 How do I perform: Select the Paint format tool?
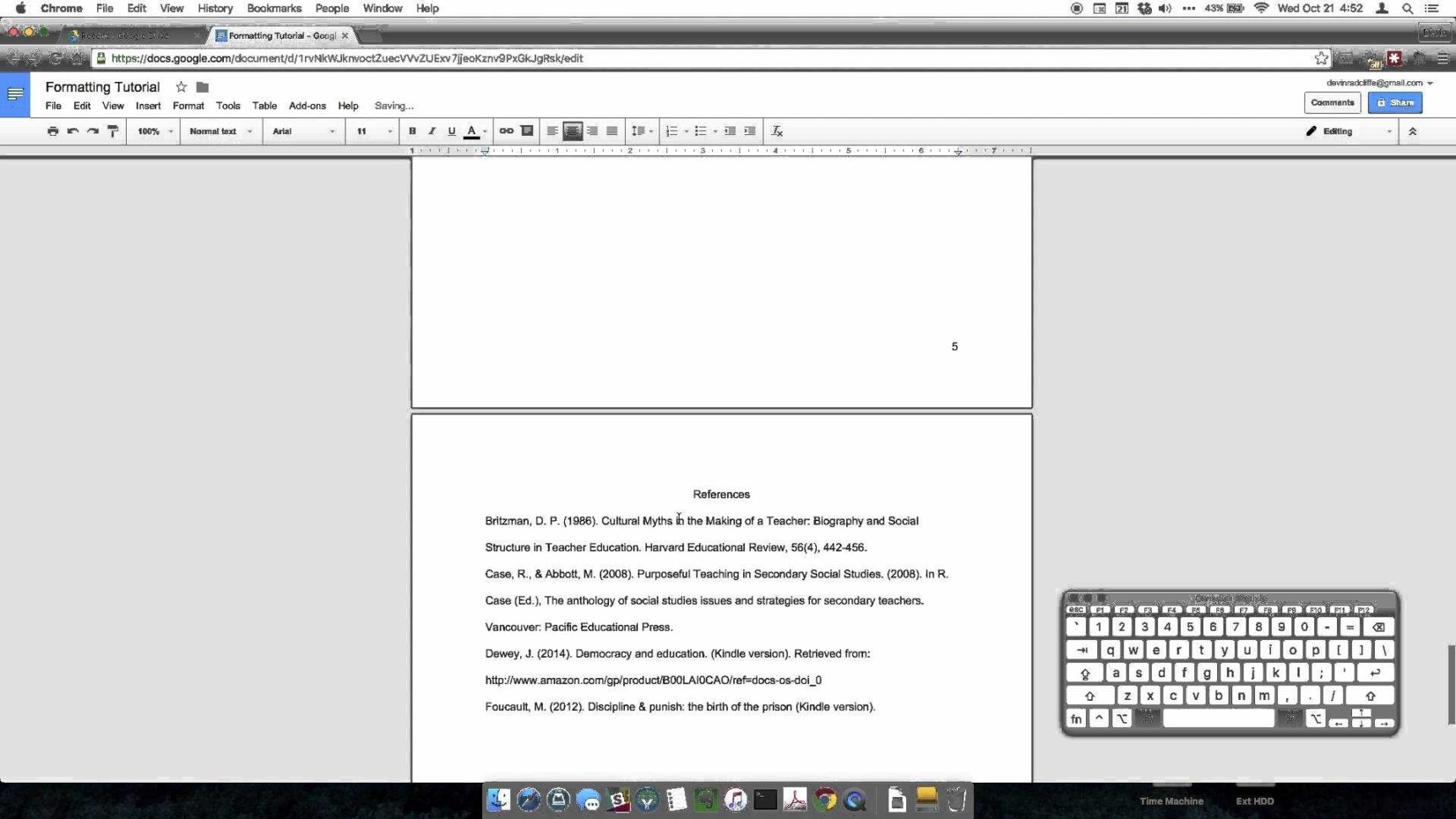coord(113,131)
